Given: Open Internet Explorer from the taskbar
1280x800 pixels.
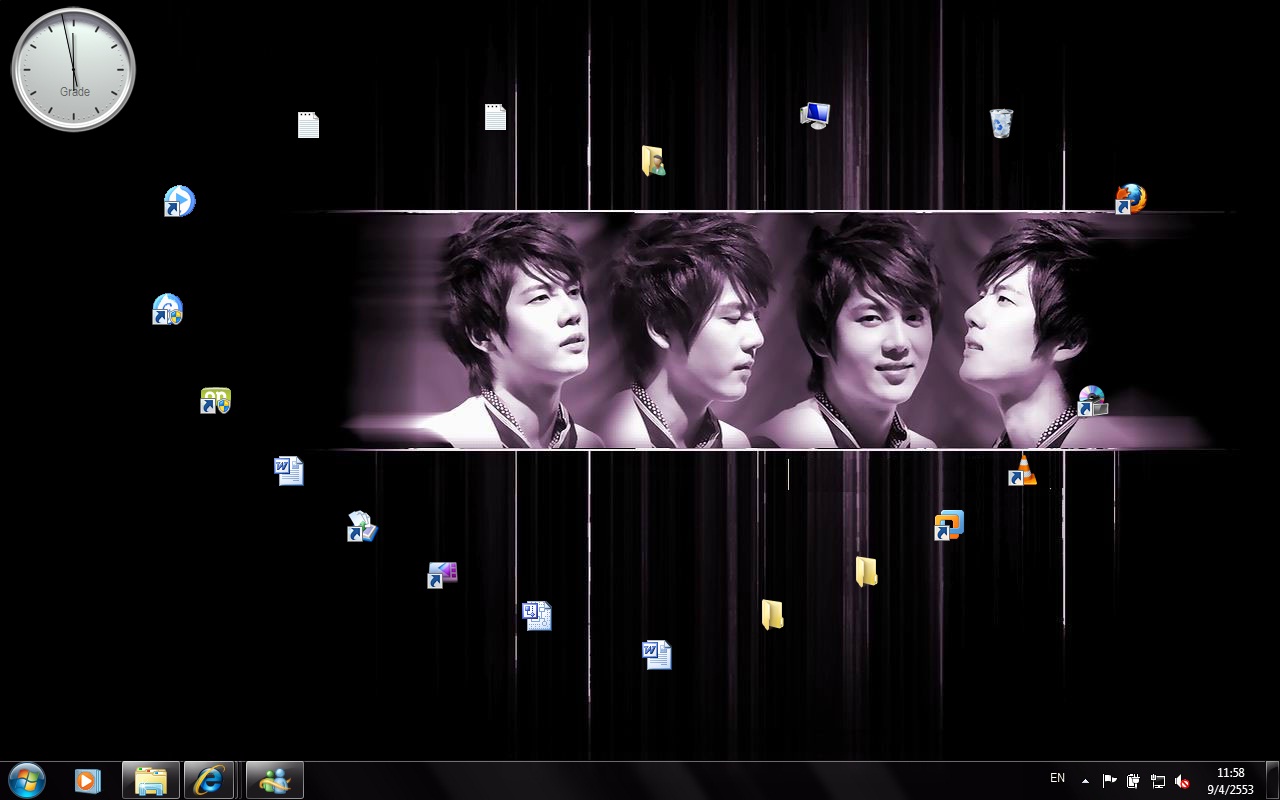Looking at the screenshot, I should click(209, 780).
